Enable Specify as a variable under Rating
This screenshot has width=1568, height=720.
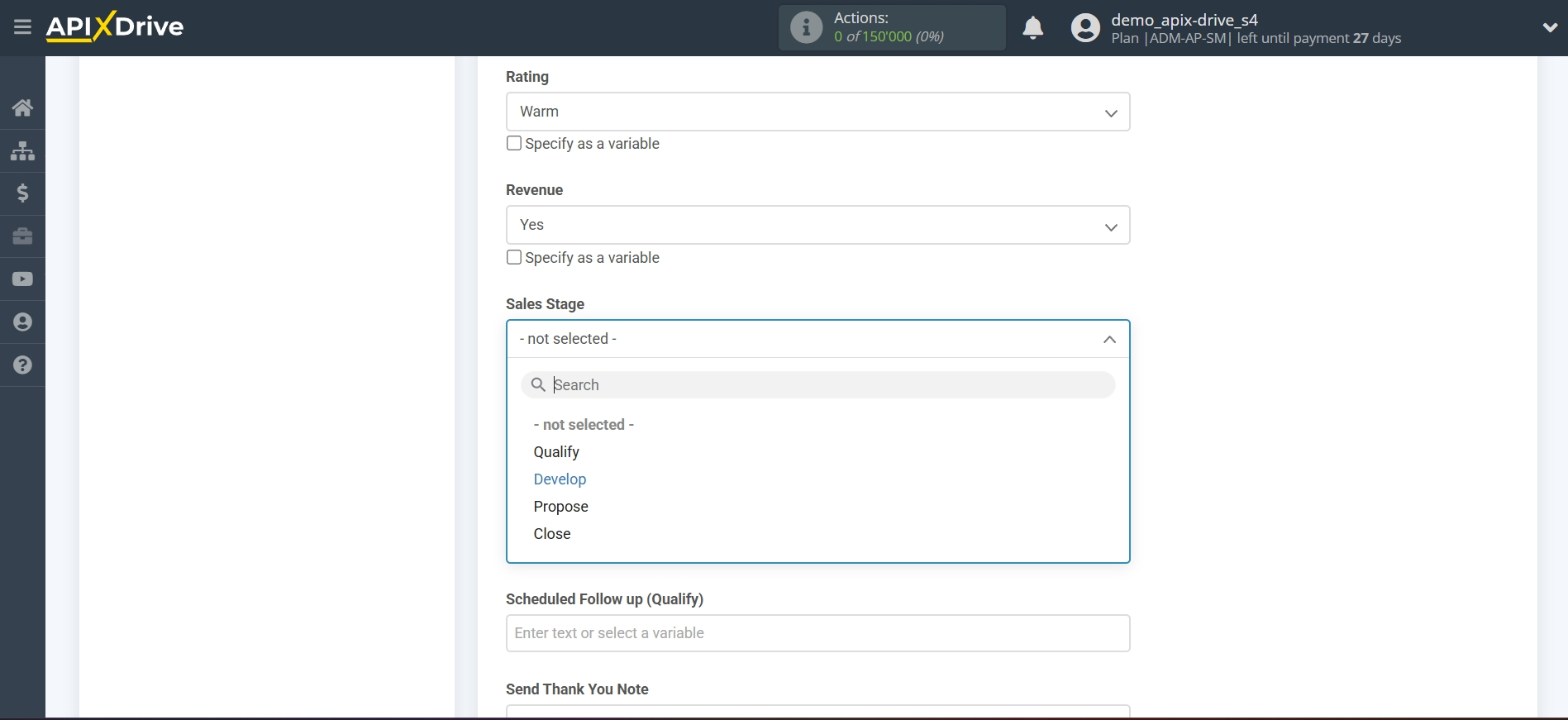pos(513,143)
